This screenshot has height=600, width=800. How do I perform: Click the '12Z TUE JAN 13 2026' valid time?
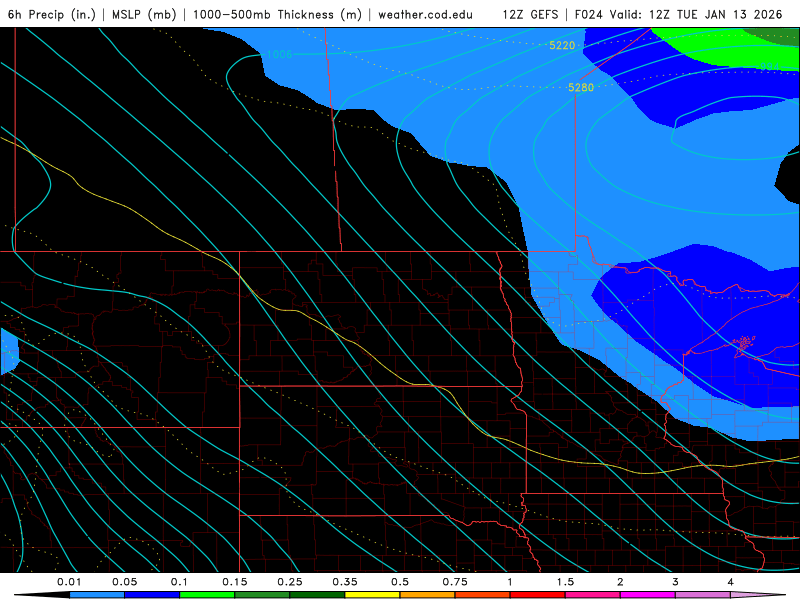[716, 14]
